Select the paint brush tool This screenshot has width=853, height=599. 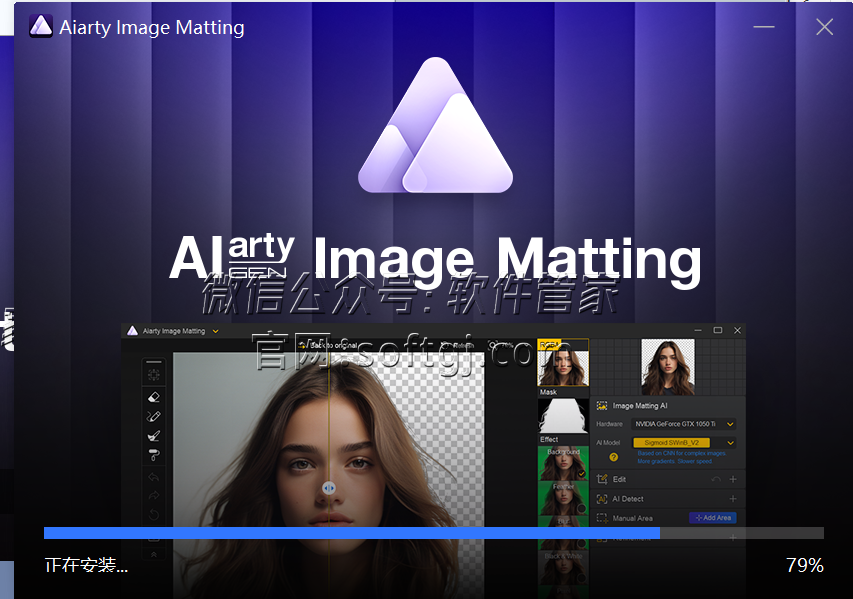153,436
